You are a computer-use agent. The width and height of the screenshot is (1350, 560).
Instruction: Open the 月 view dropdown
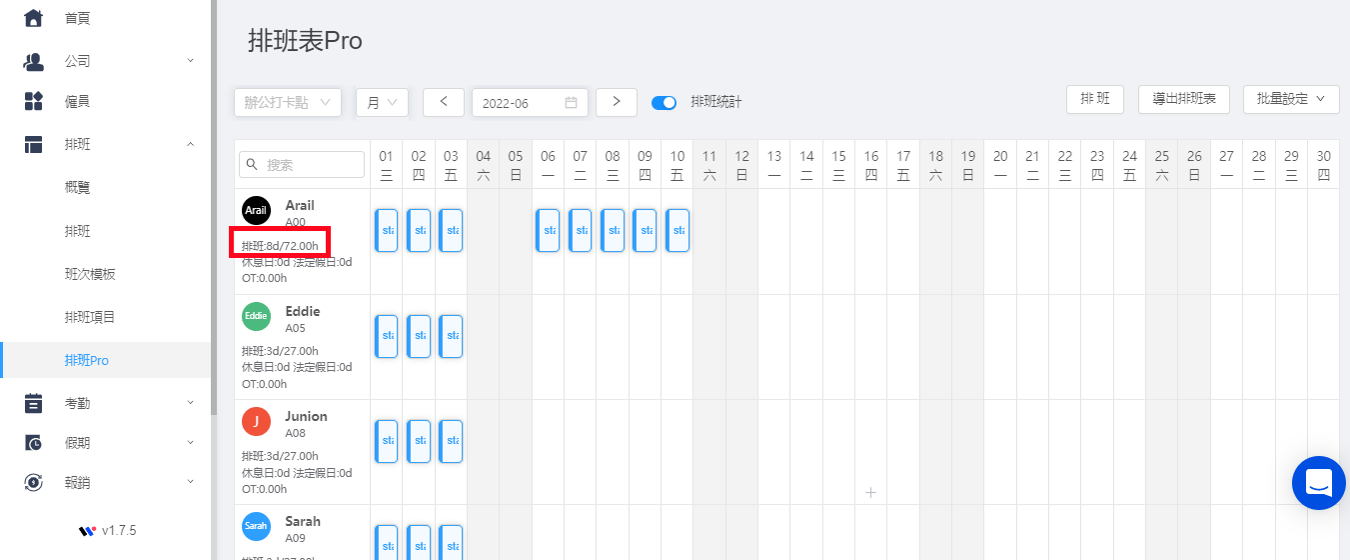pos(382,102)
